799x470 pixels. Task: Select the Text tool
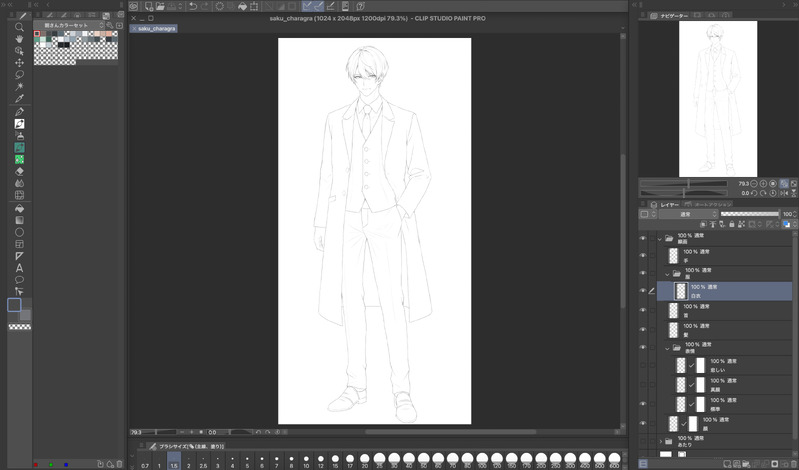click(19, 268)
